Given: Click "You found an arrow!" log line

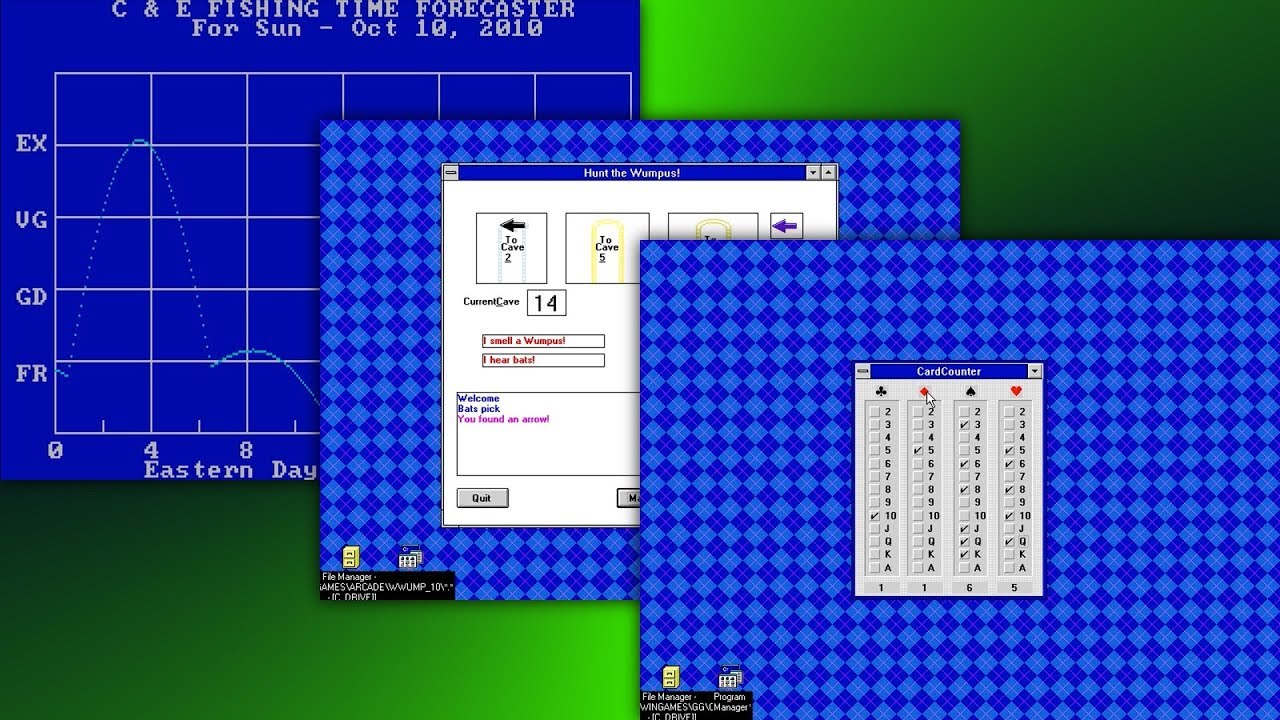Looking at the screenshot, I should click(x=503, y=419).
